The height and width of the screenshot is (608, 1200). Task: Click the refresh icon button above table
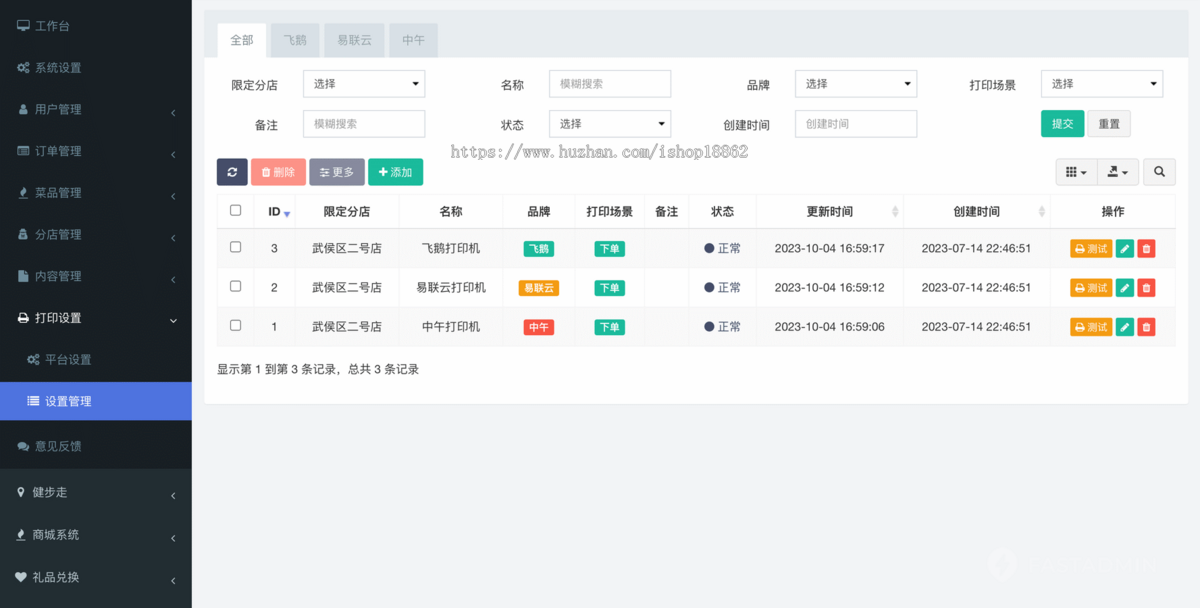point(232,172)
